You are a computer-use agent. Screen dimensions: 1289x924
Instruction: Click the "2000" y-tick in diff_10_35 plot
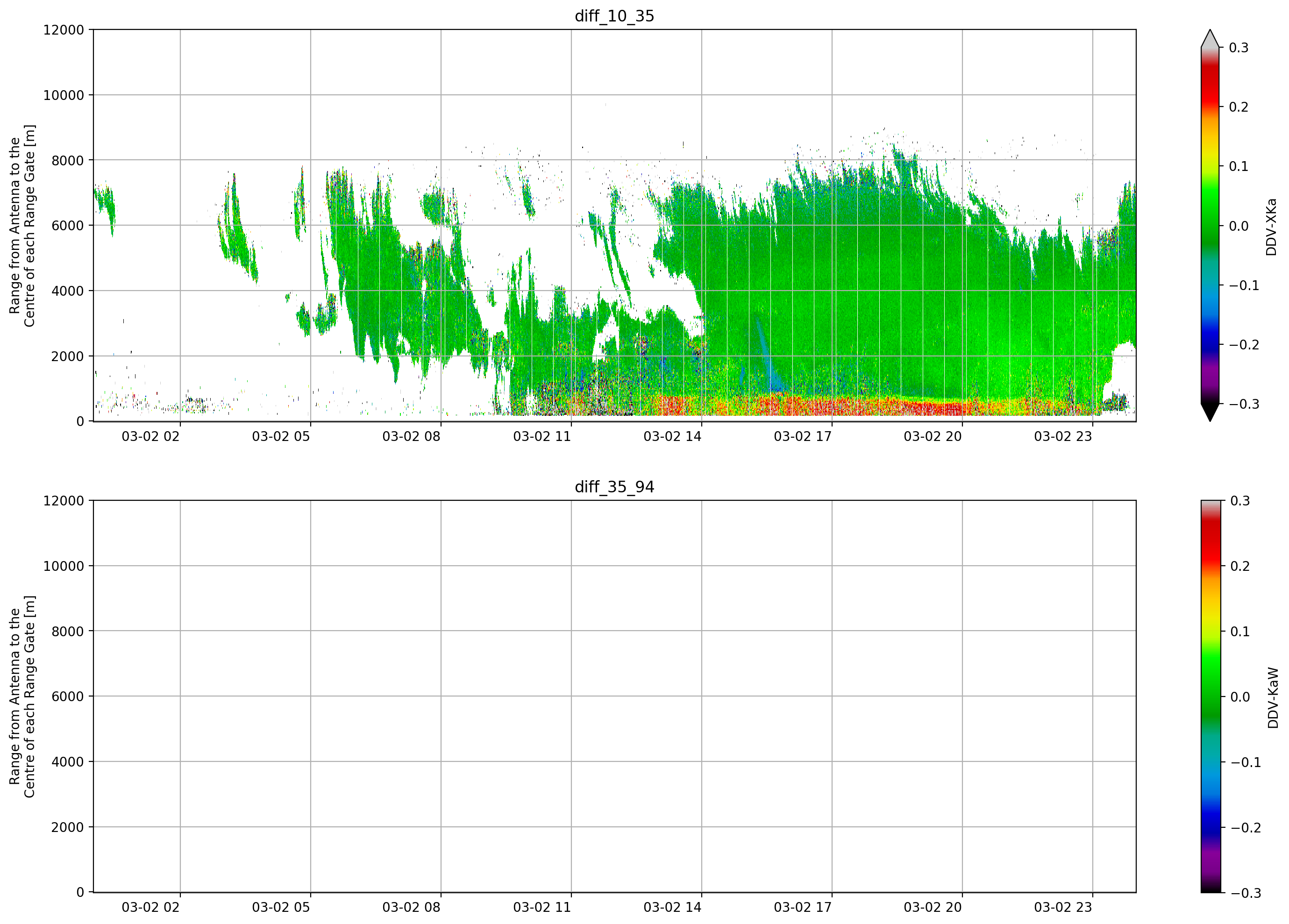68,356
